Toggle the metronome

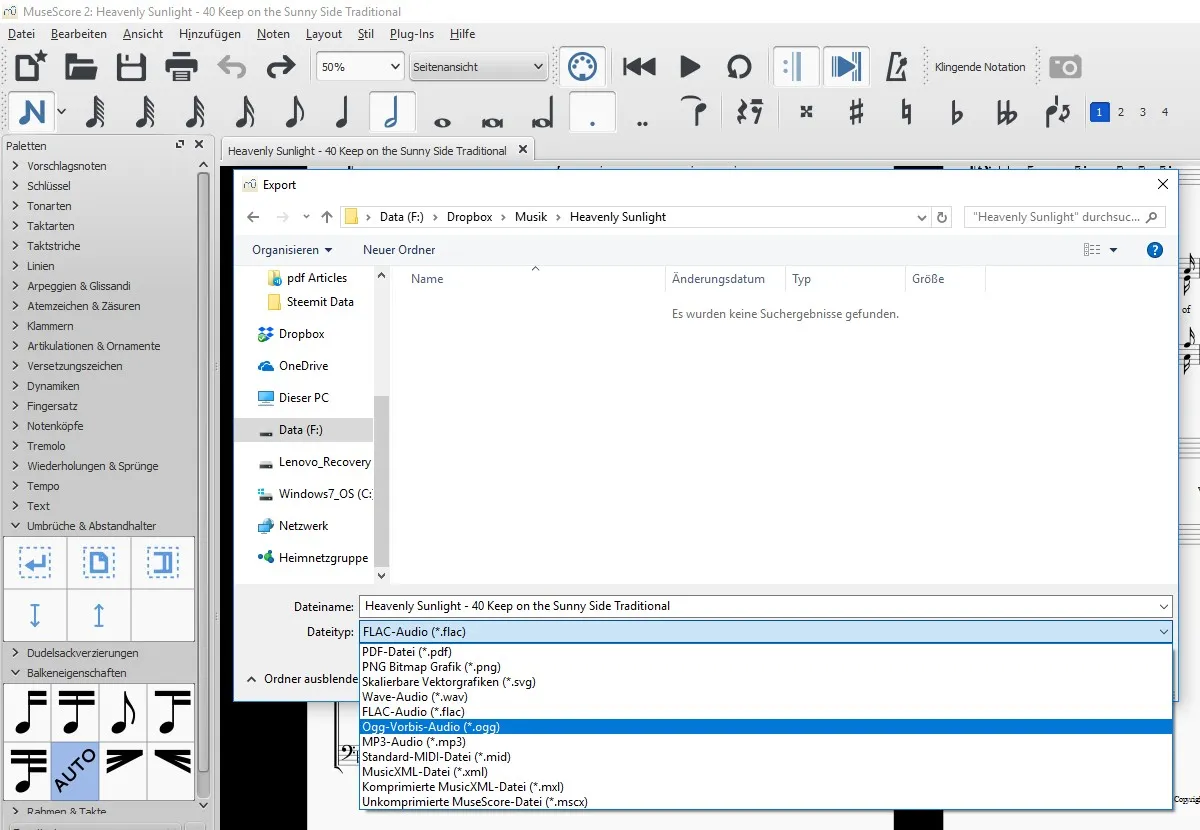(x=898, y=67)
